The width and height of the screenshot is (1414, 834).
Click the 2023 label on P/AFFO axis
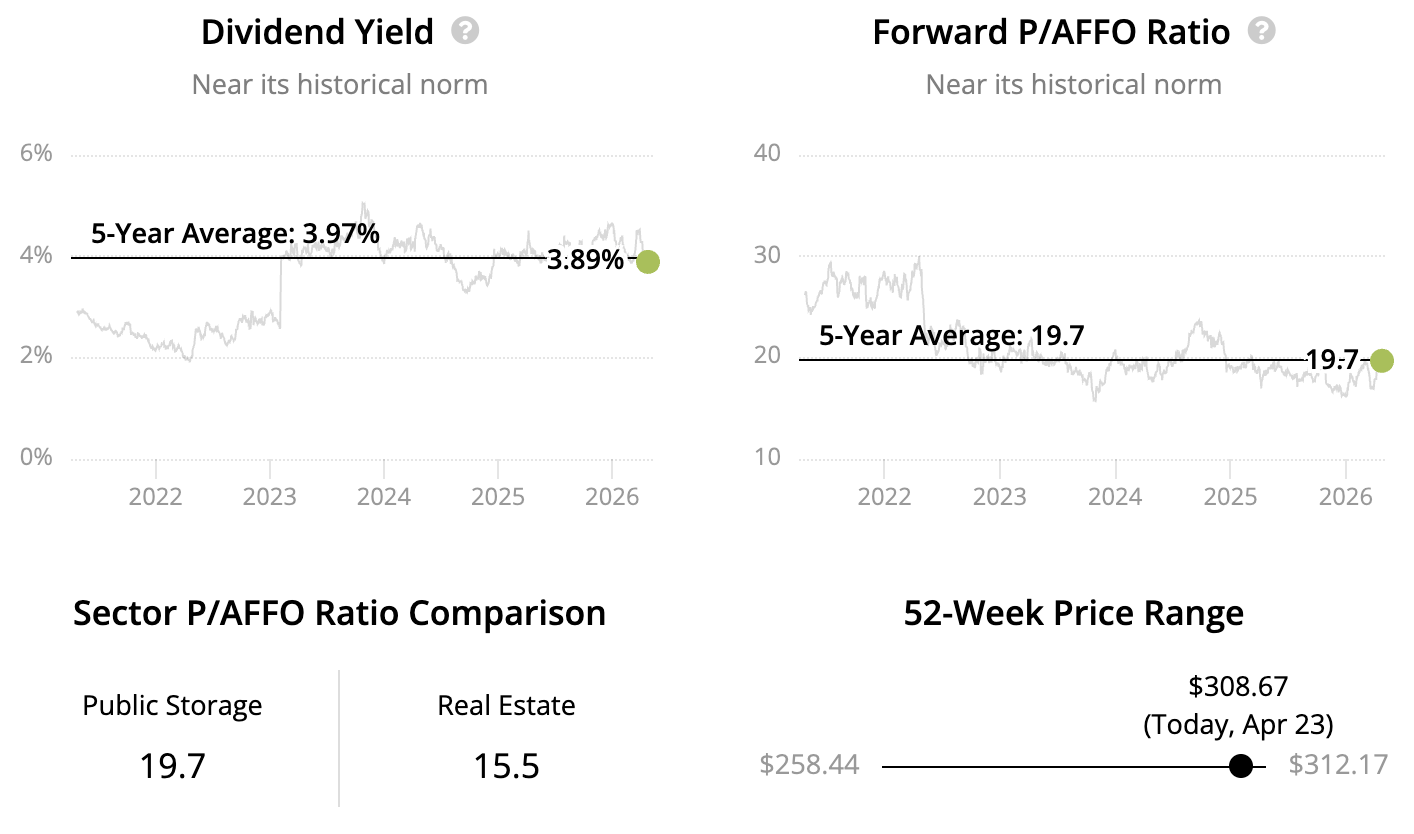tap(999, 496)
